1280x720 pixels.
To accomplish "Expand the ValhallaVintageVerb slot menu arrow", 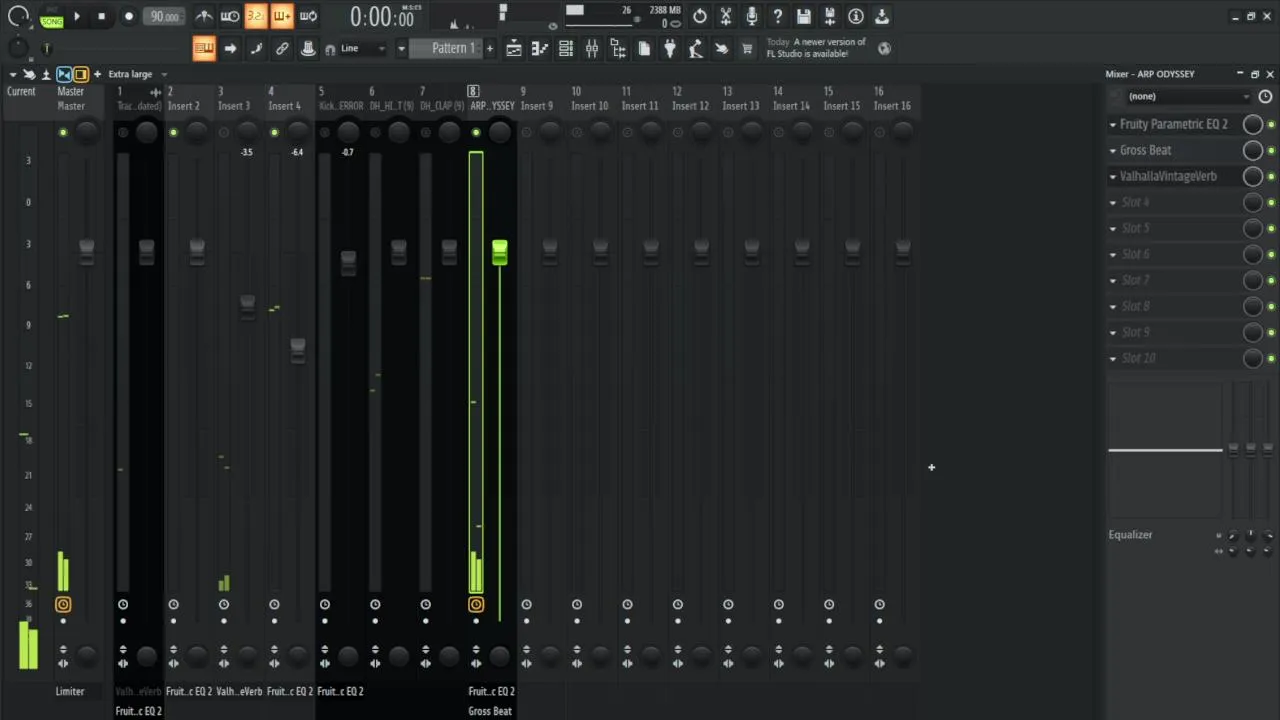I will tap(1112, 177).
